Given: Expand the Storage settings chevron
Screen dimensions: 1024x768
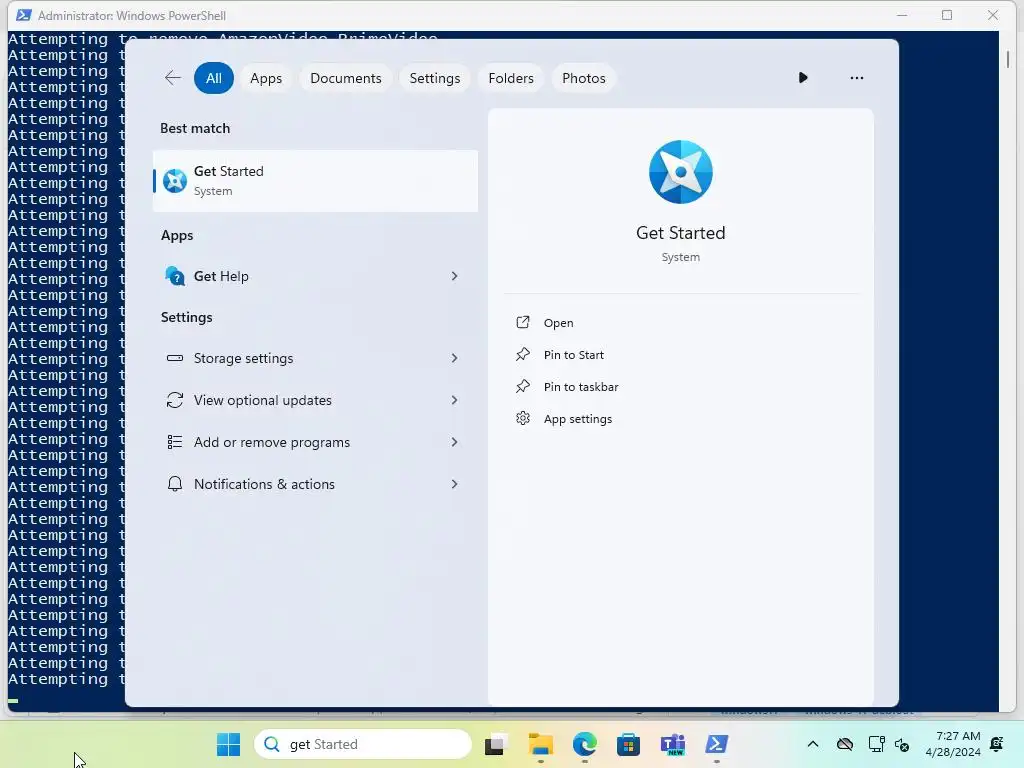Looking at the screenshot, I should 455,358.
